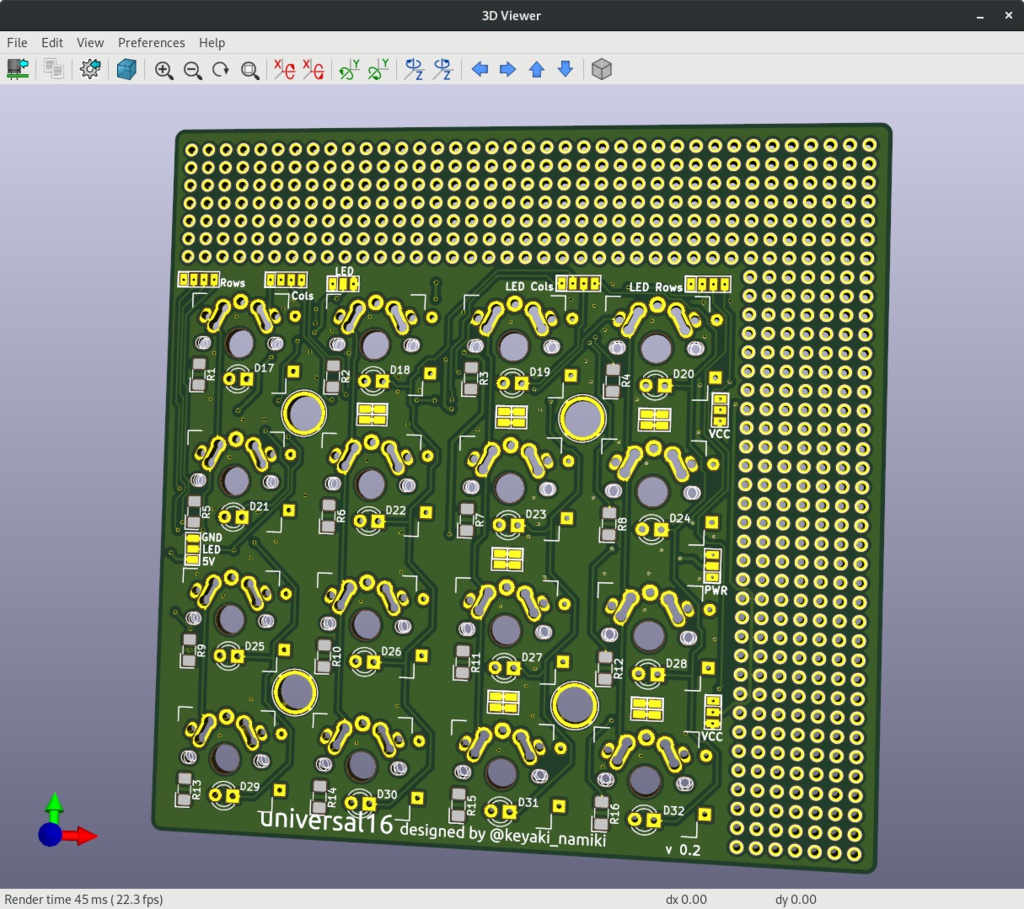Open the Edit menu
Viewport: 1024px width, 909px height.
coord(51,42)
